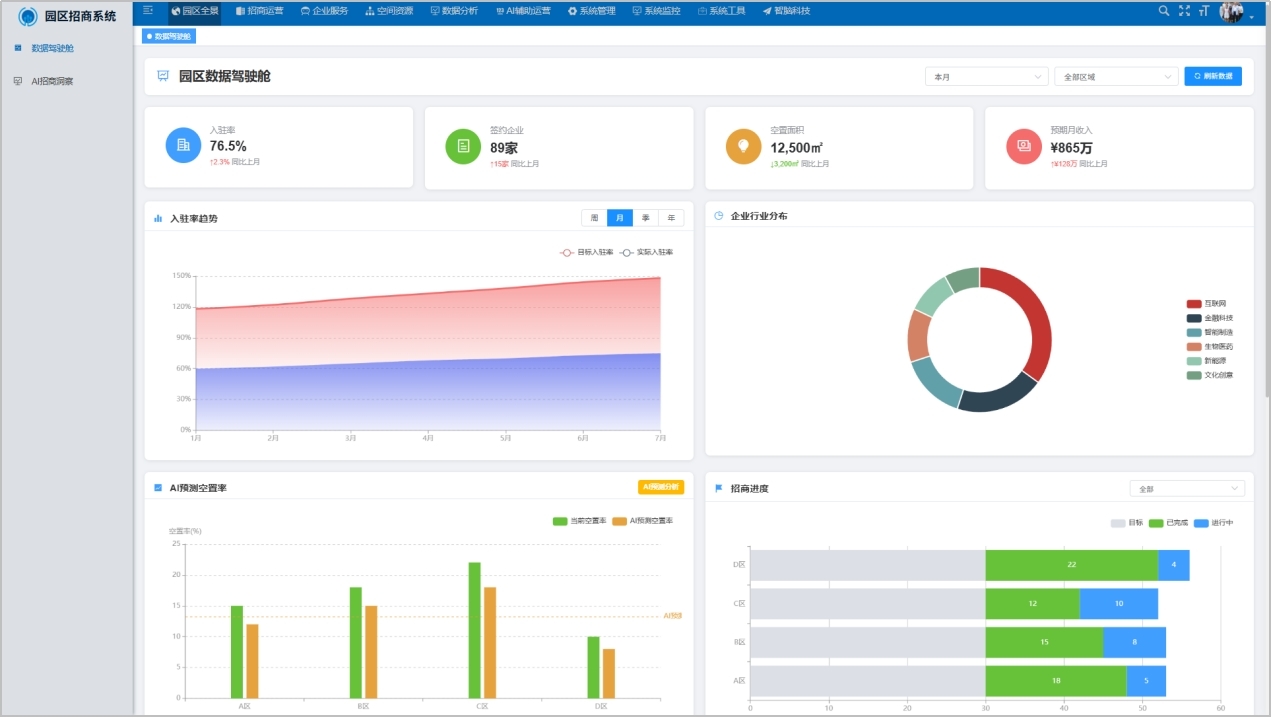Switch trend chart to 周 view
Viewport: 1272px width, 718px height.
coord(594,218)
